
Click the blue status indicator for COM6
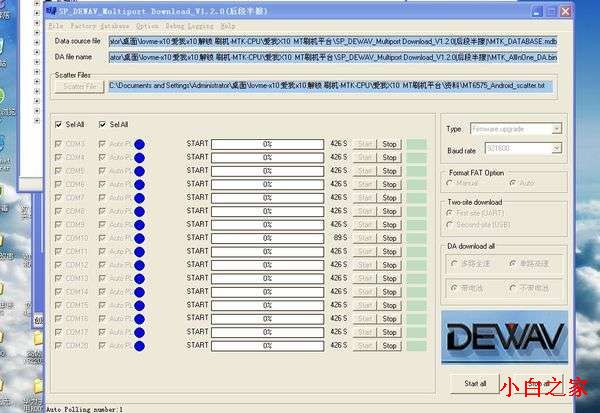139,184
